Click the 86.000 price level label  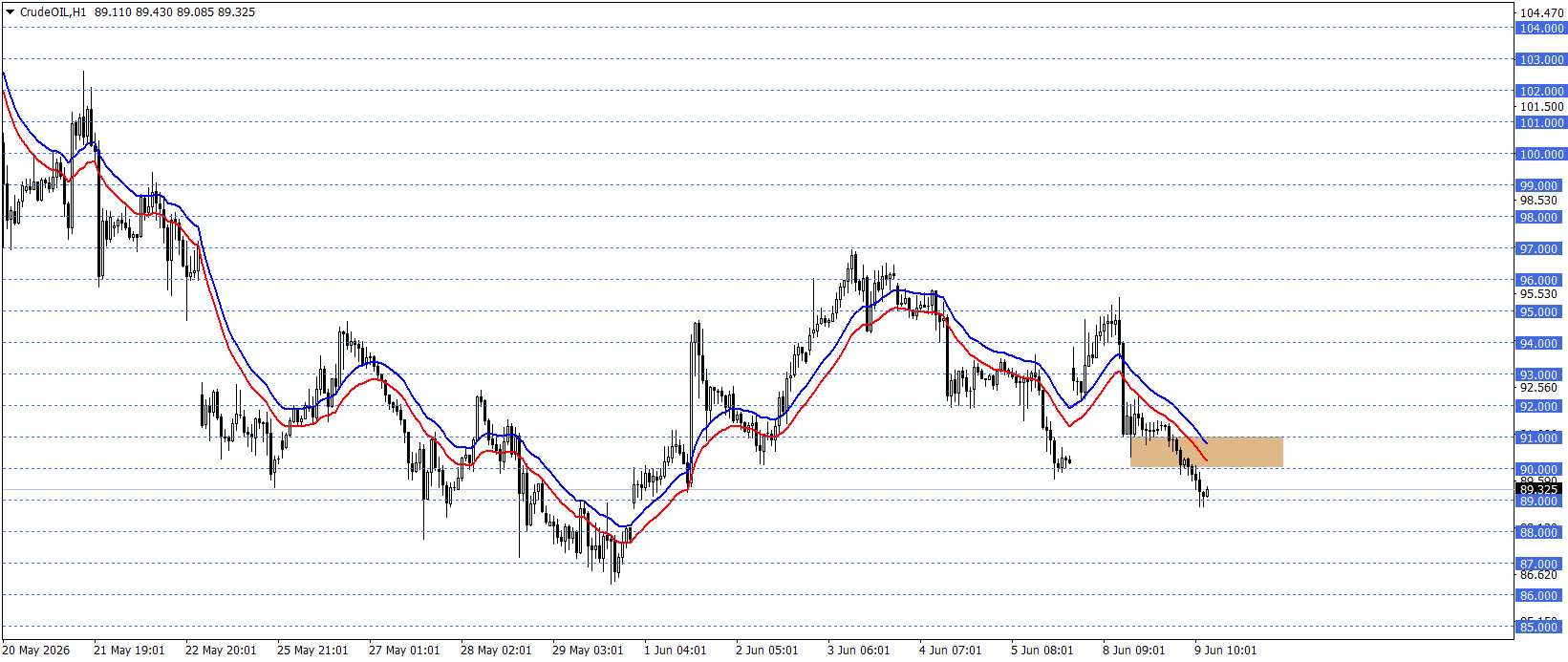[1541, 596]
